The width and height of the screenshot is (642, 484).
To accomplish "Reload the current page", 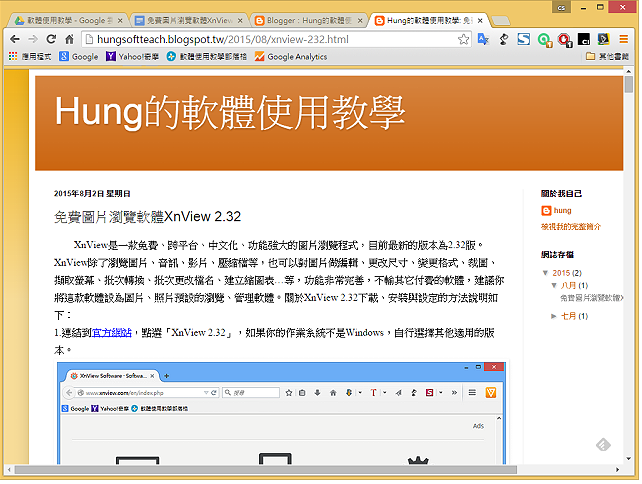I will click(51, 39).
